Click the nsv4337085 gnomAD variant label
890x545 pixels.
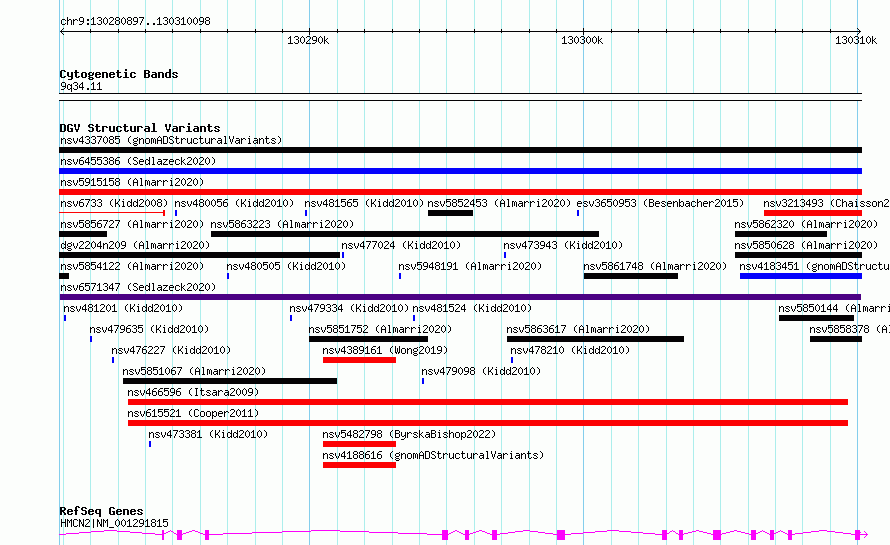coord(171,140)
